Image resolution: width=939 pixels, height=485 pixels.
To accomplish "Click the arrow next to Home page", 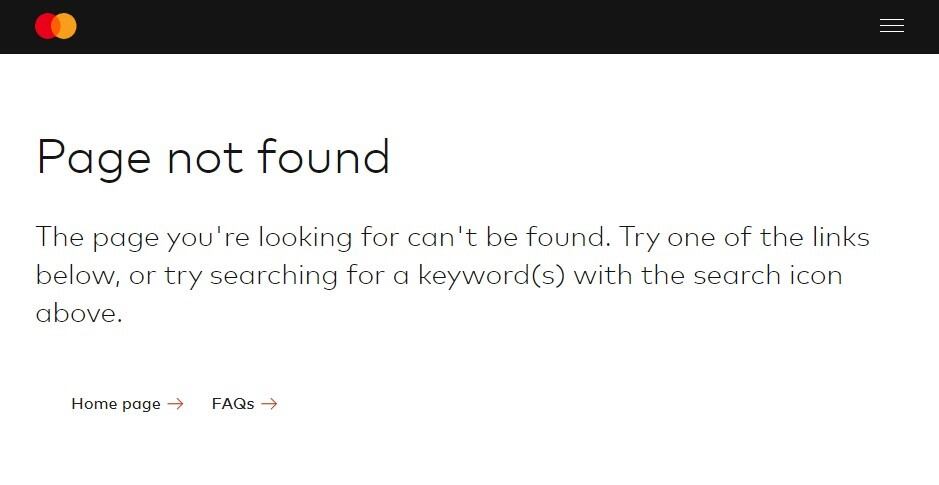I will [175, 404].
